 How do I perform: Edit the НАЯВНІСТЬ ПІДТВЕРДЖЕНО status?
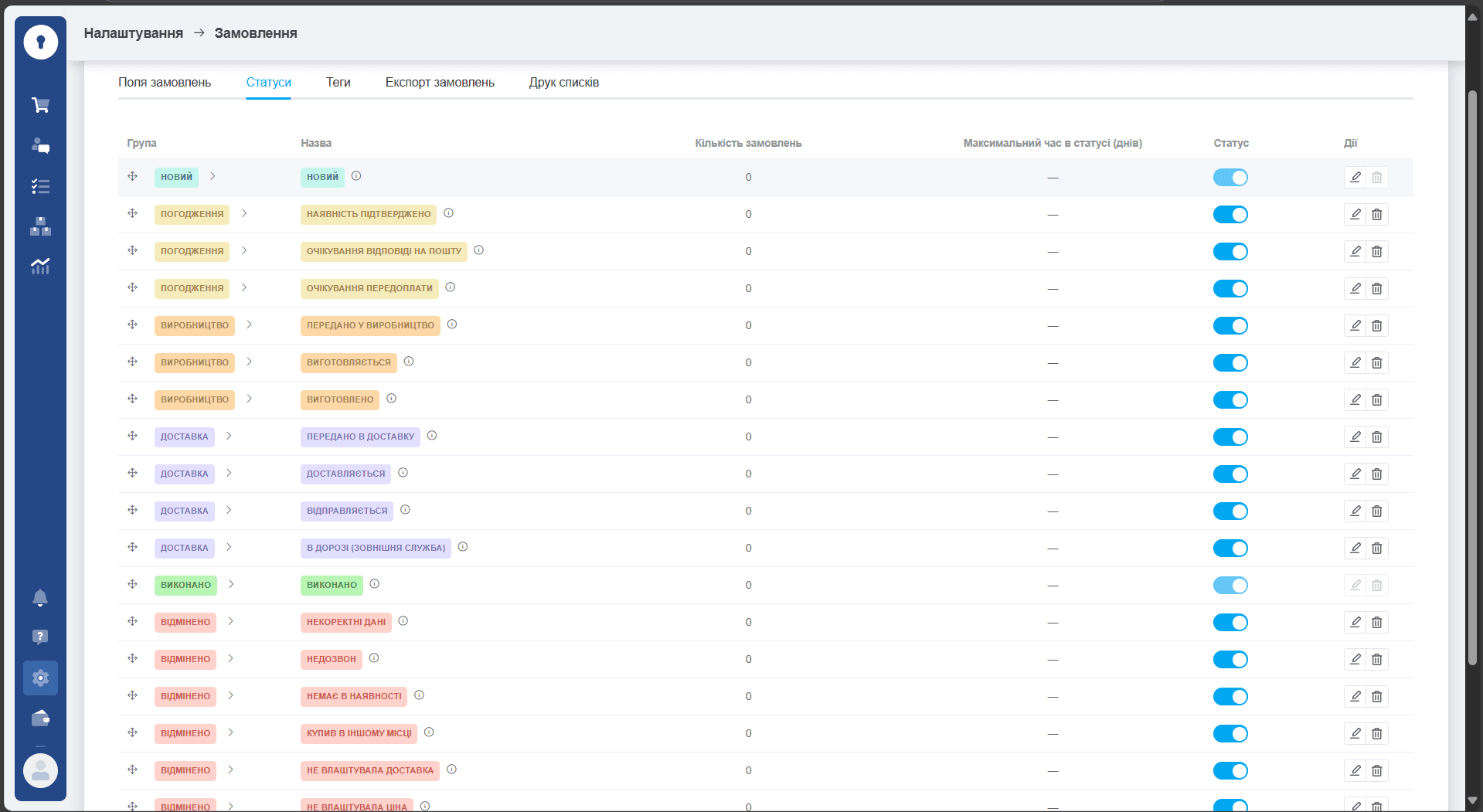(x=1355, y=214)
